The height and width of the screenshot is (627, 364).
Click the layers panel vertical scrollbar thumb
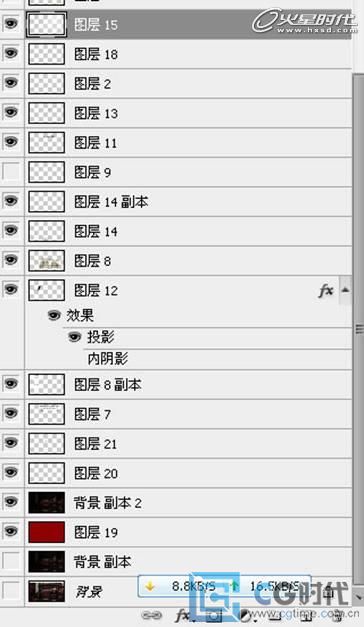358,328
